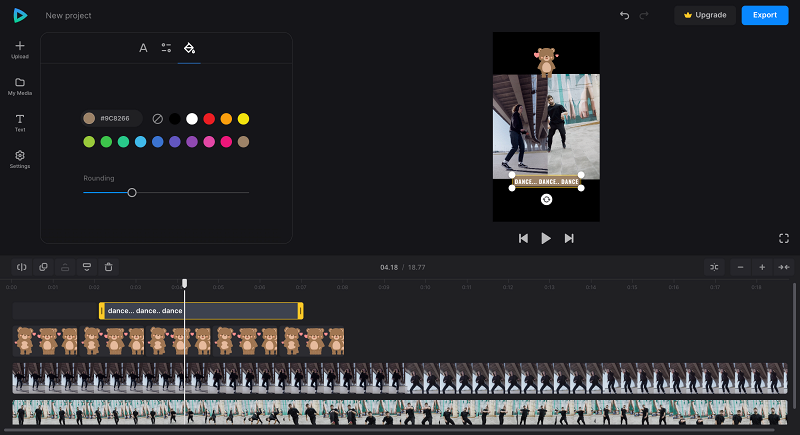The width and height of the screenshot is (800, 435).
Task: Redo the last action
Action: pyautogui.click(x=644, y=15)
